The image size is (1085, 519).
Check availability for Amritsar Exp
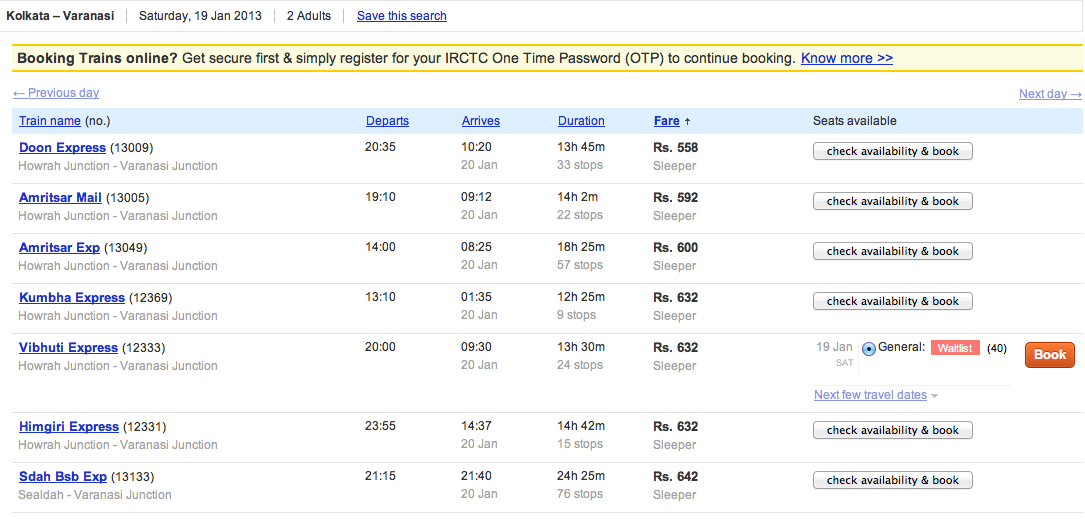tap(892, 251)
